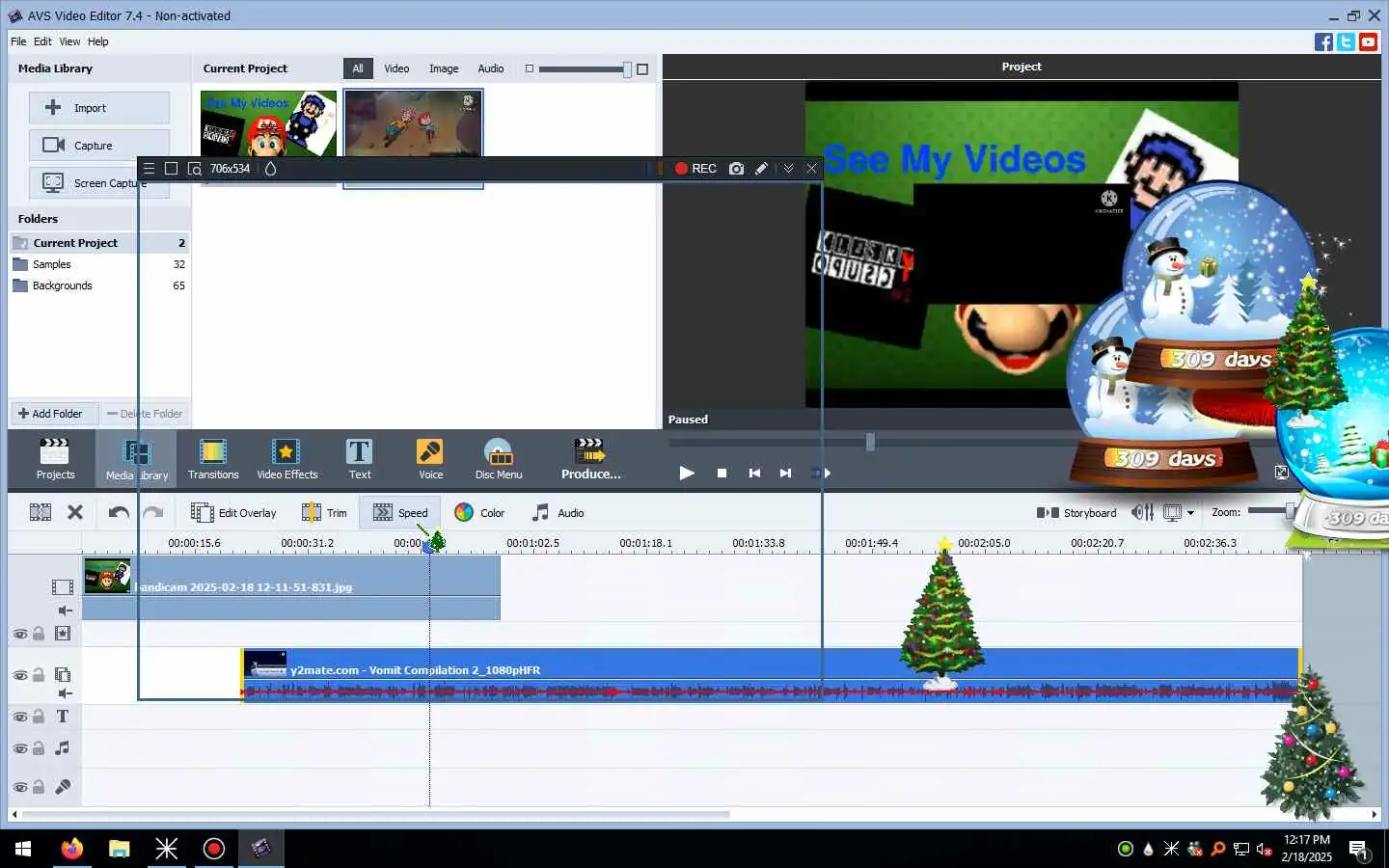Open the Help menu
Image resolution: width=1389 pixels, height=868 pixels.
(x=97, y=41)
